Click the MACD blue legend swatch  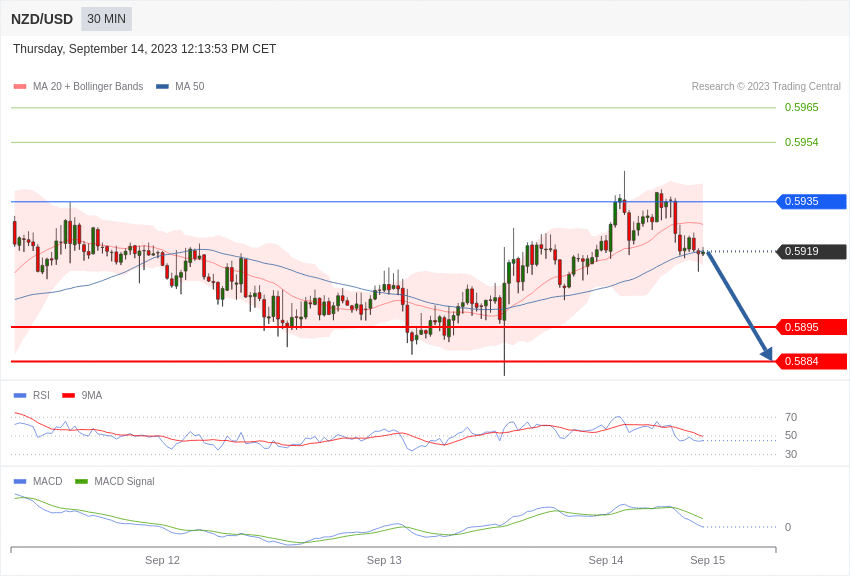pyautogui.click(x=20, y=481)
